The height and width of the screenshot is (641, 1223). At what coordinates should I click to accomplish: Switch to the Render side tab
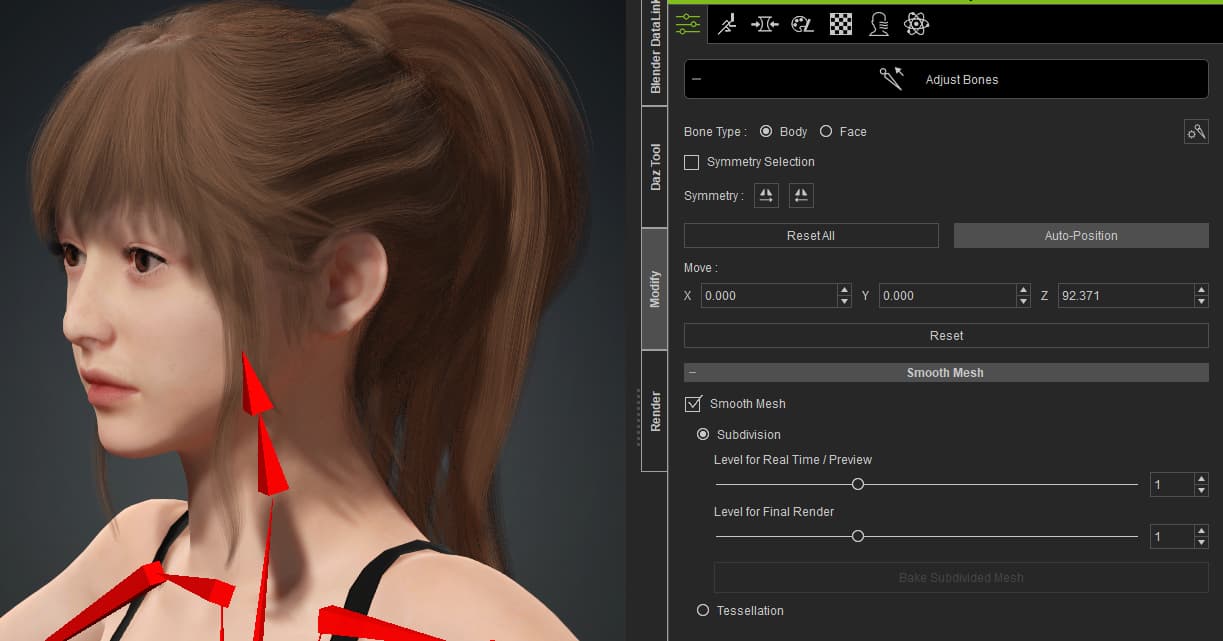(x=655, y=411)
